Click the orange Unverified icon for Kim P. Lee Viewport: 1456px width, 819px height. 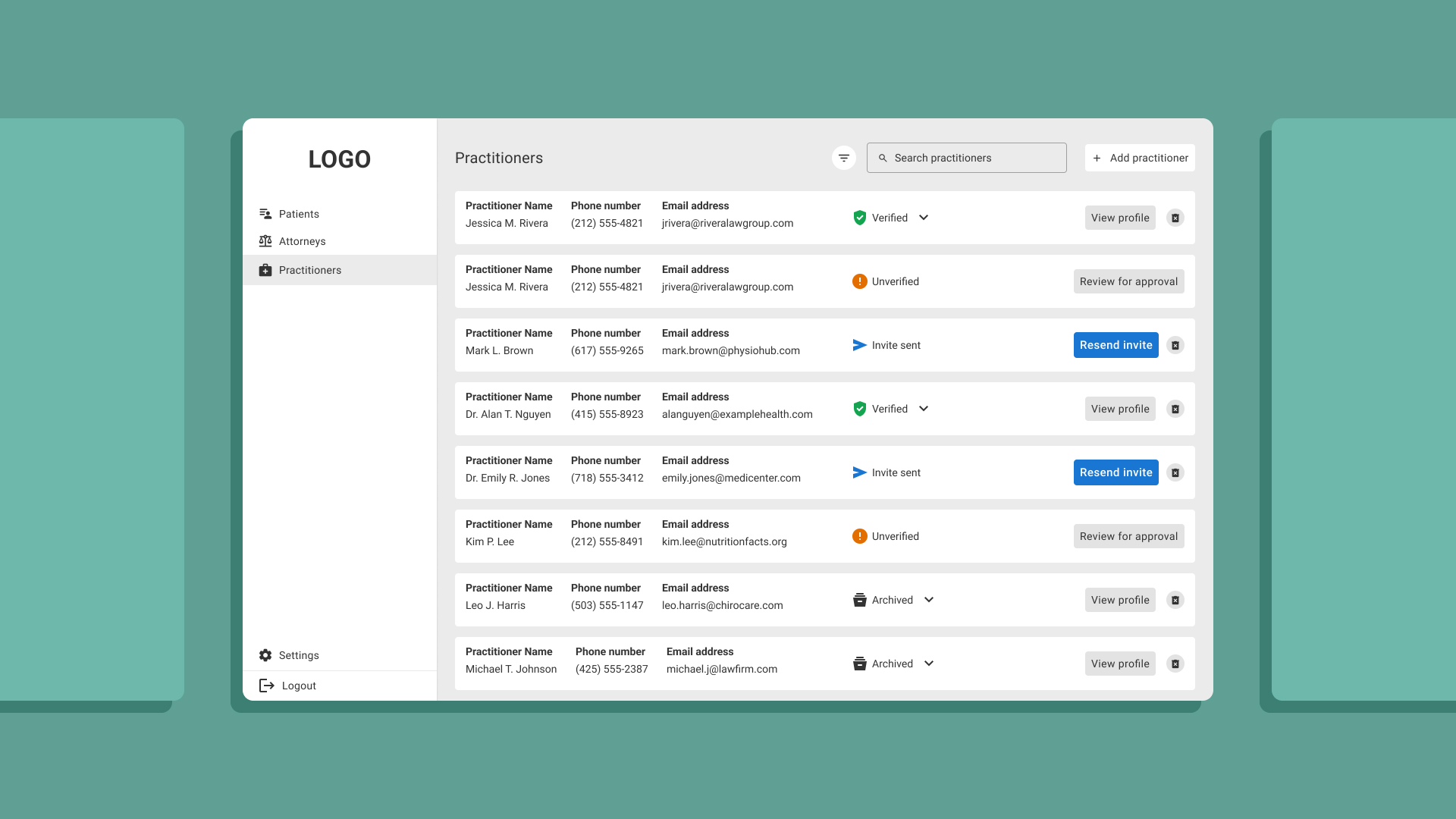[859, 536]
